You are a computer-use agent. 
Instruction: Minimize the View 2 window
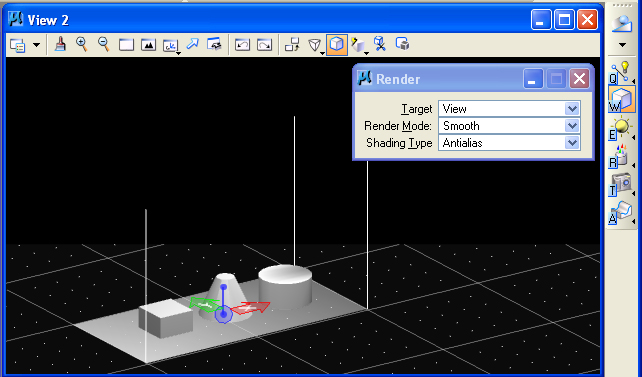click(x=541, y=20)
